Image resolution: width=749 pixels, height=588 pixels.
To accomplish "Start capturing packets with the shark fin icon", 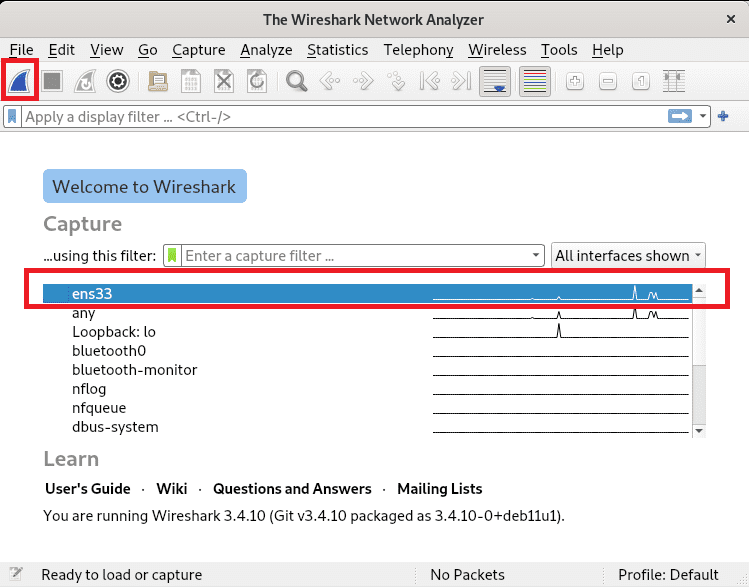I will tap(20, 81).
